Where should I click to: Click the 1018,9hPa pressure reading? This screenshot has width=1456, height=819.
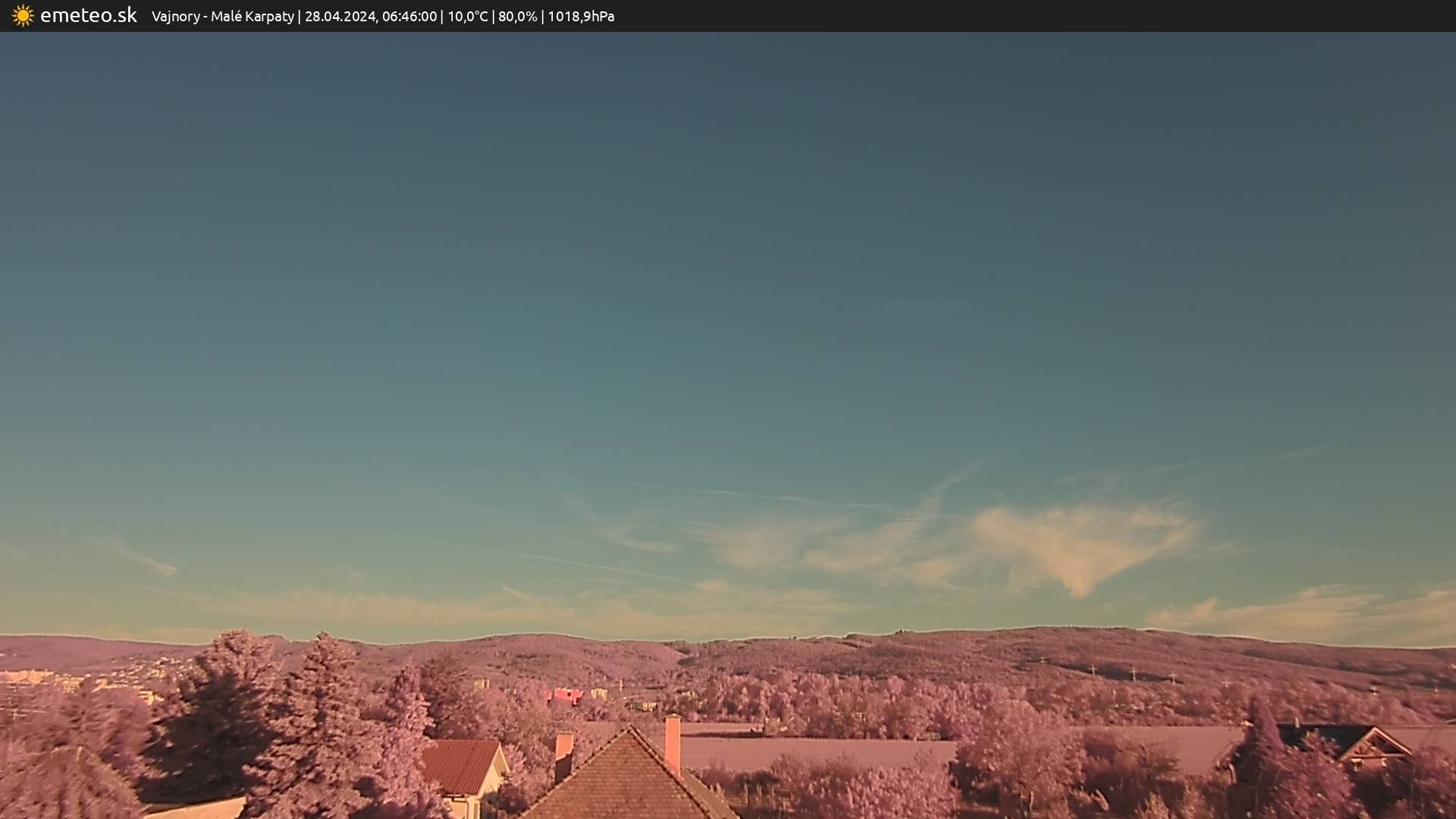(581, 17)
